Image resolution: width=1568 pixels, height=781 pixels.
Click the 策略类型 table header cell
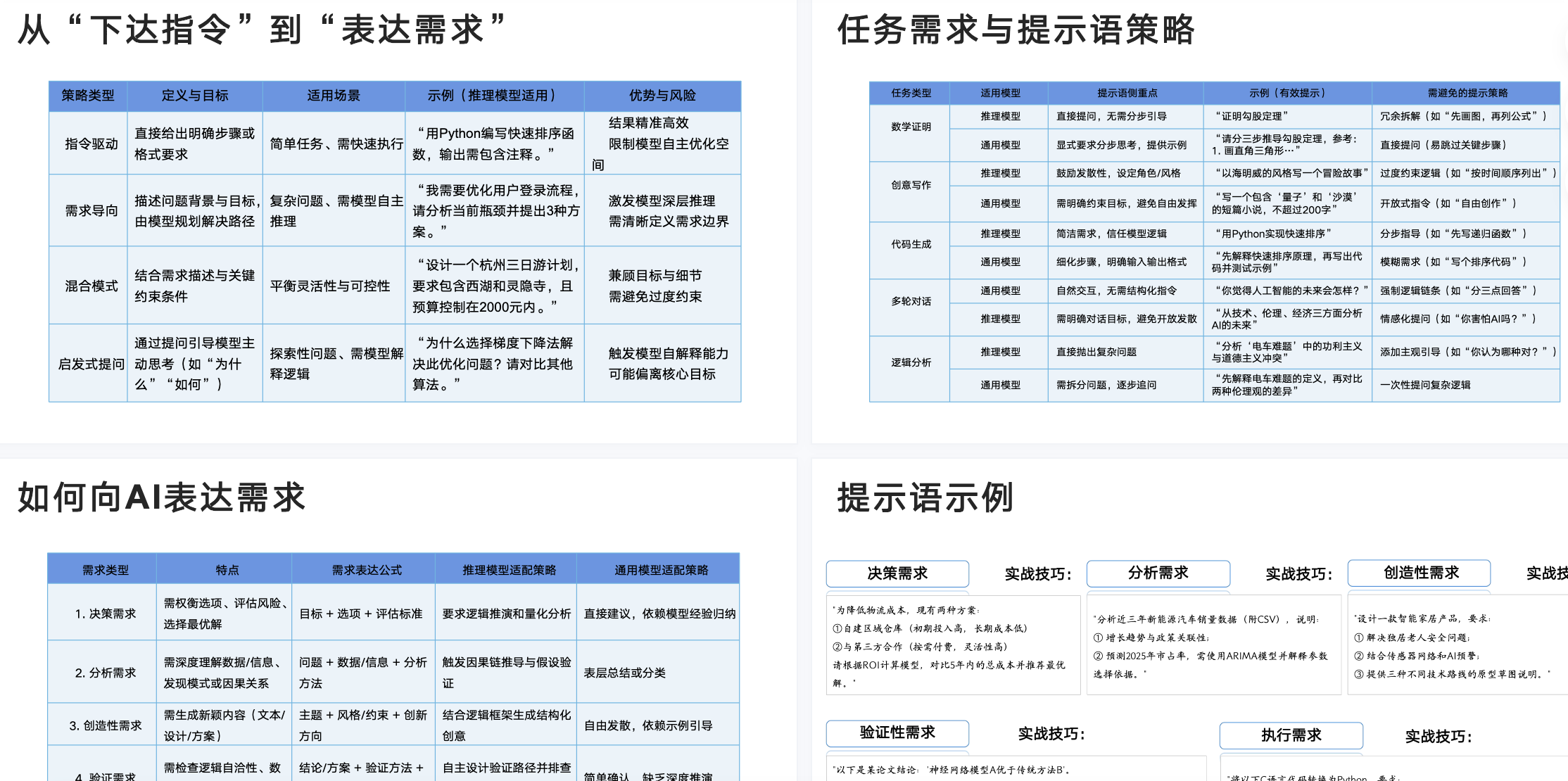pos(88,96)
